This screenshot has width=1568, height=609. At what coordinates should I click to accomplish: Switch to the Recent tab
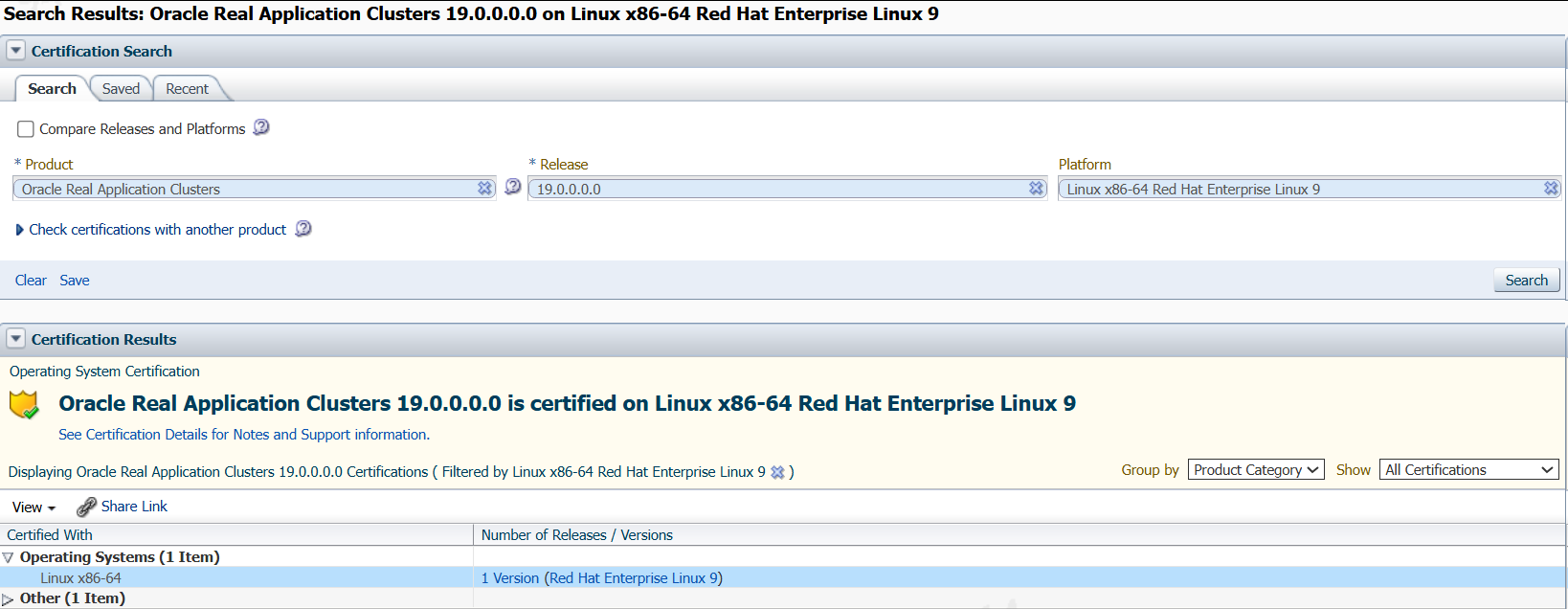[187, 89]
